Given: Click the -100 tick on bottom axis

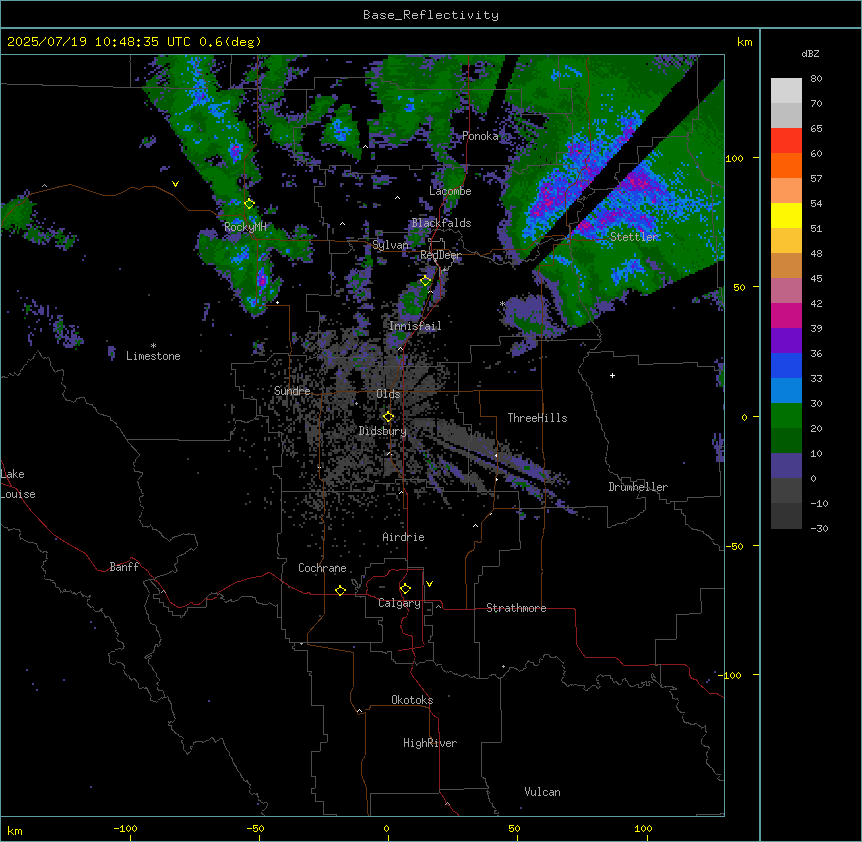Looking at the screenshot, I should (125, 828).
